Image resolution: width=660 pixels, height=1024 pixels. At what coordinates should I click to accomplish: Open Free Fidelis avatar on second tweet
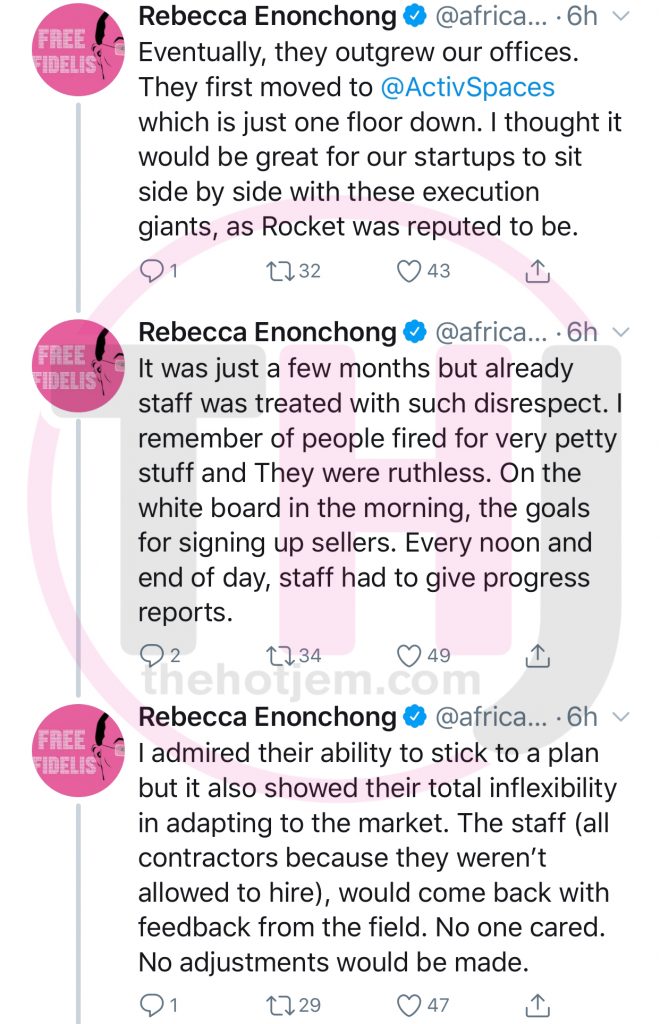point(78,366)
